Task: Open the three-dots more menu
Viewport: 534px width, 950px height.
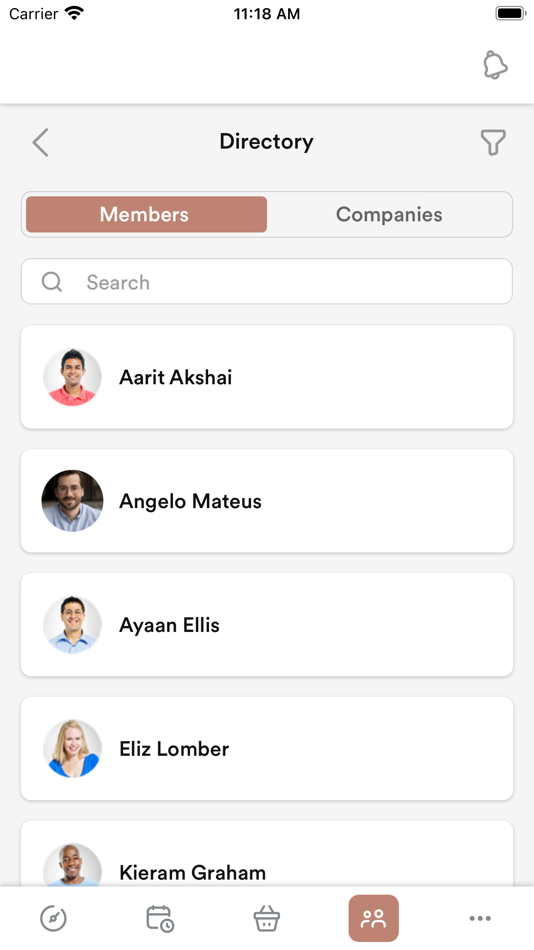Action: [x=480, y=918]
